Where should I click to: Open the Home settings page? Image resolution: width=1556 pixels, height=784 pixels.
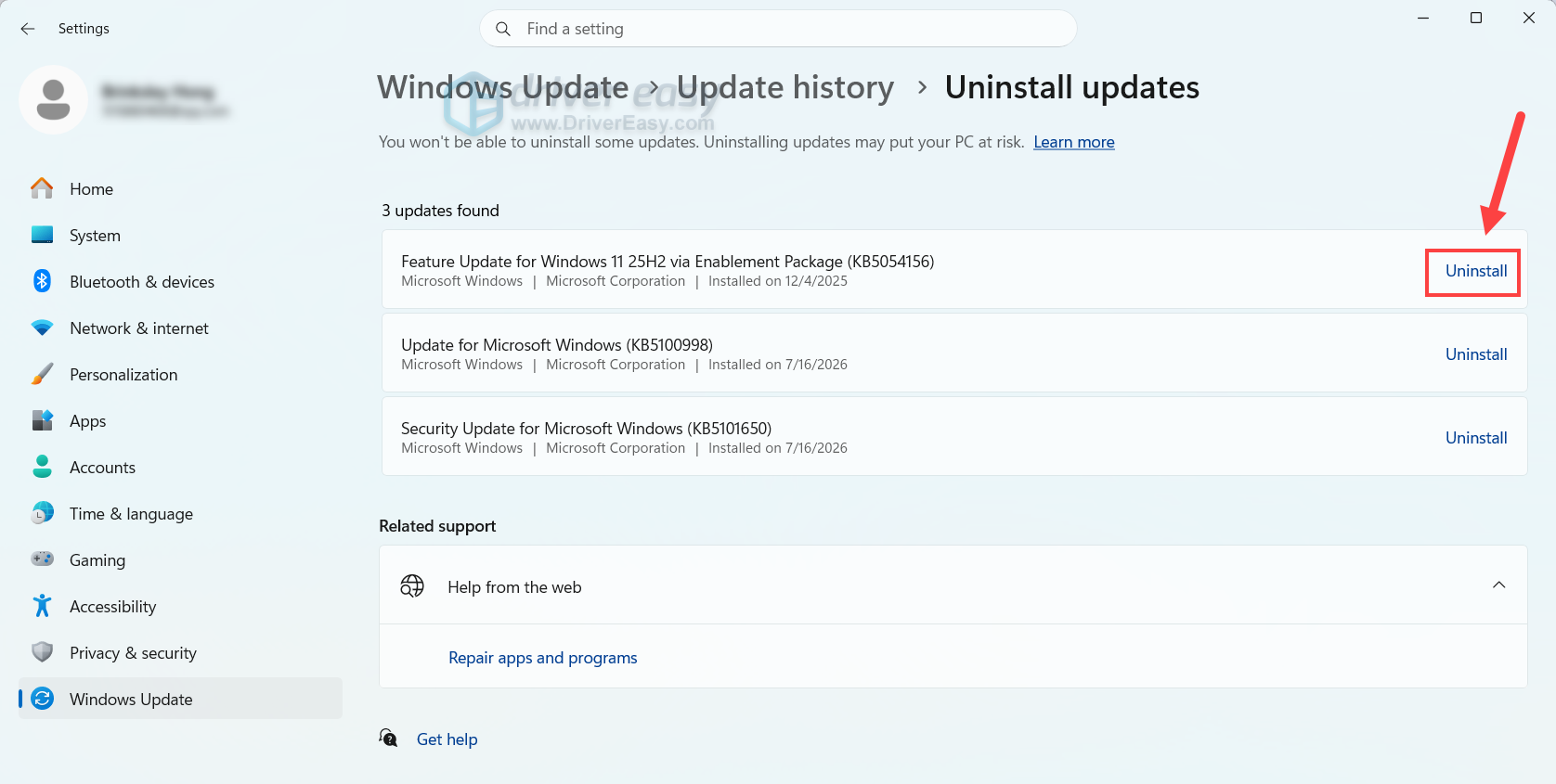180,188
